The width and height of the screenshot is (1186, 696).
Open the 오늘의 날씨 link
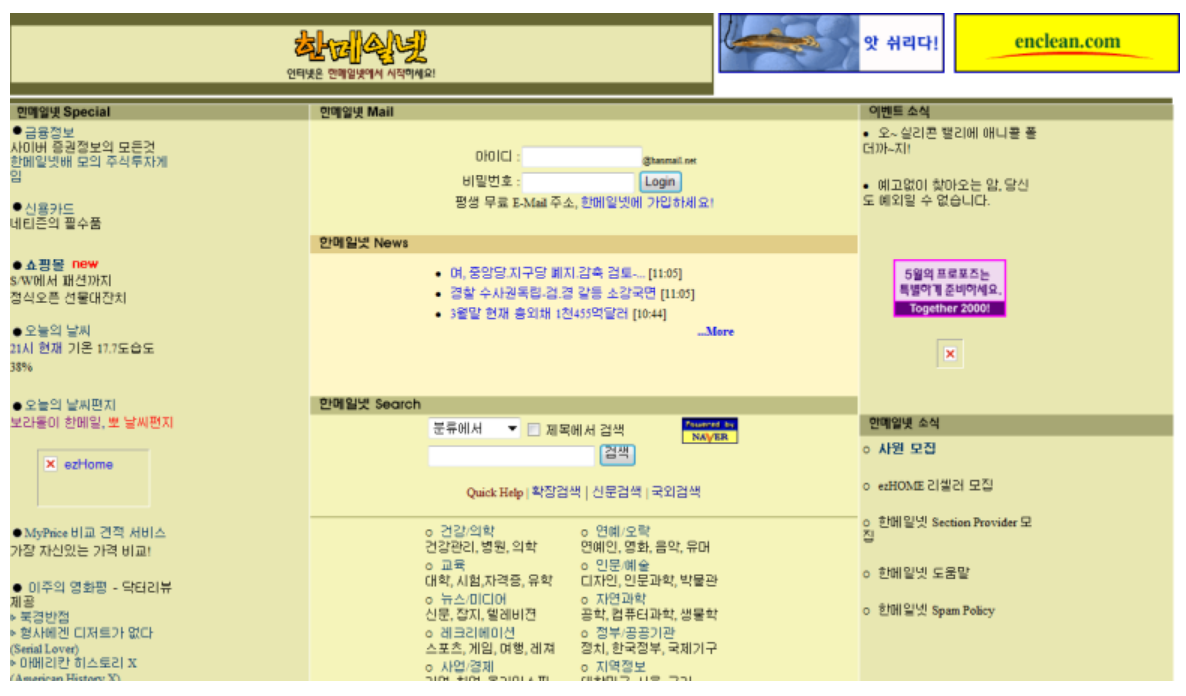pyautogui.click(x=57, y=331)
